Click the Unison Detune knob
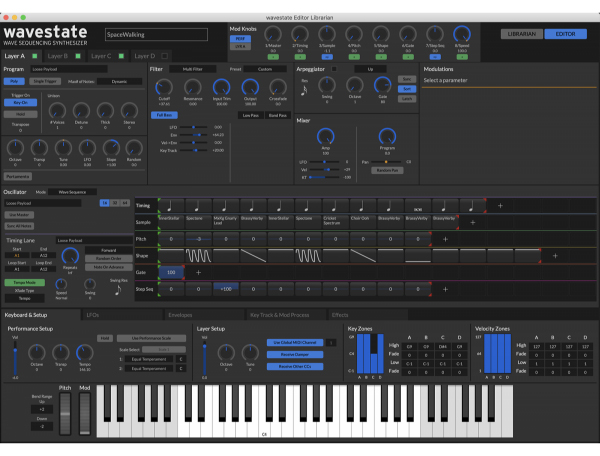600x456 pixels. tap(81, 111)
